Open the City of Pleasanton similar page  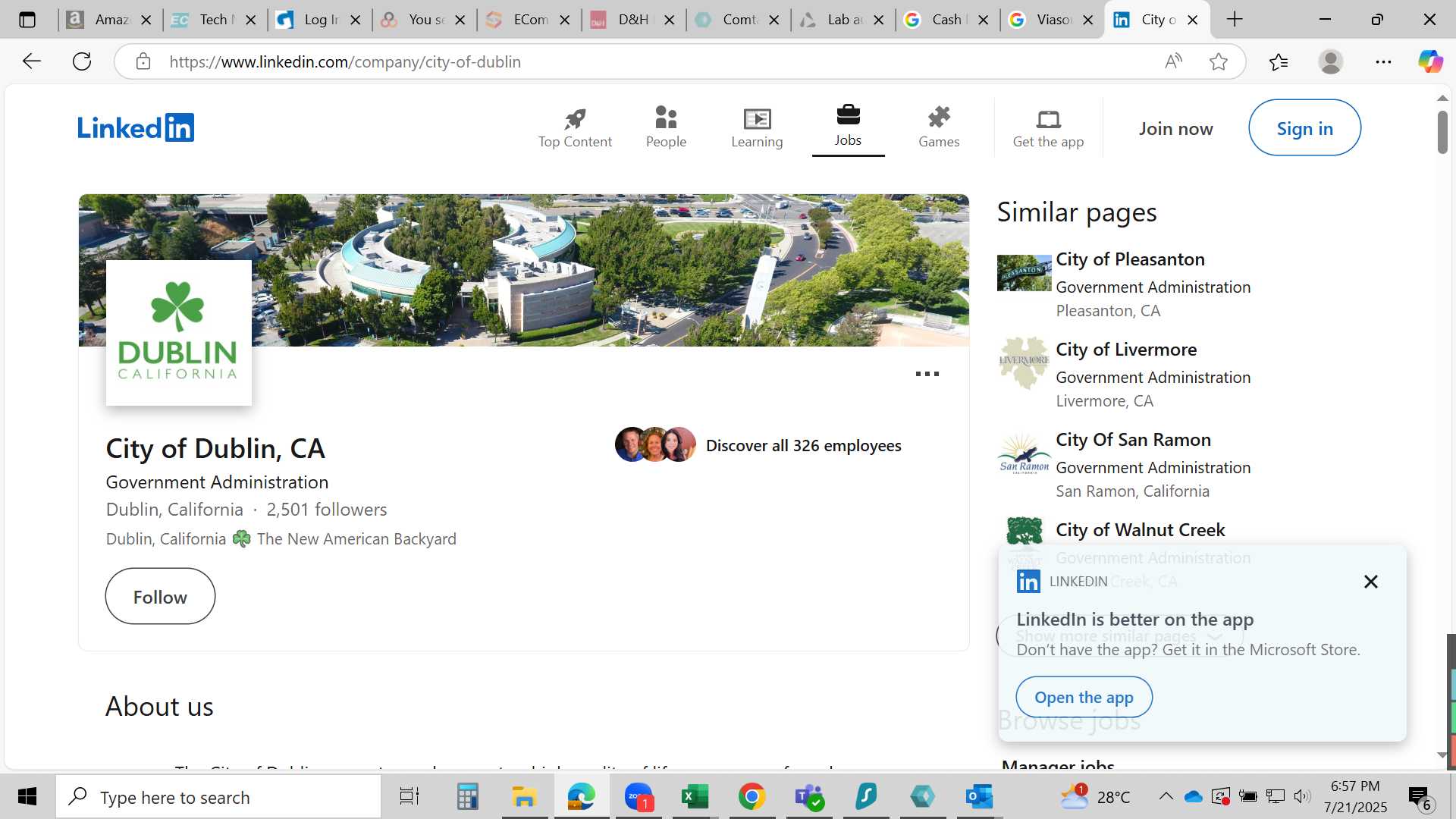[x=1130, y=259]
